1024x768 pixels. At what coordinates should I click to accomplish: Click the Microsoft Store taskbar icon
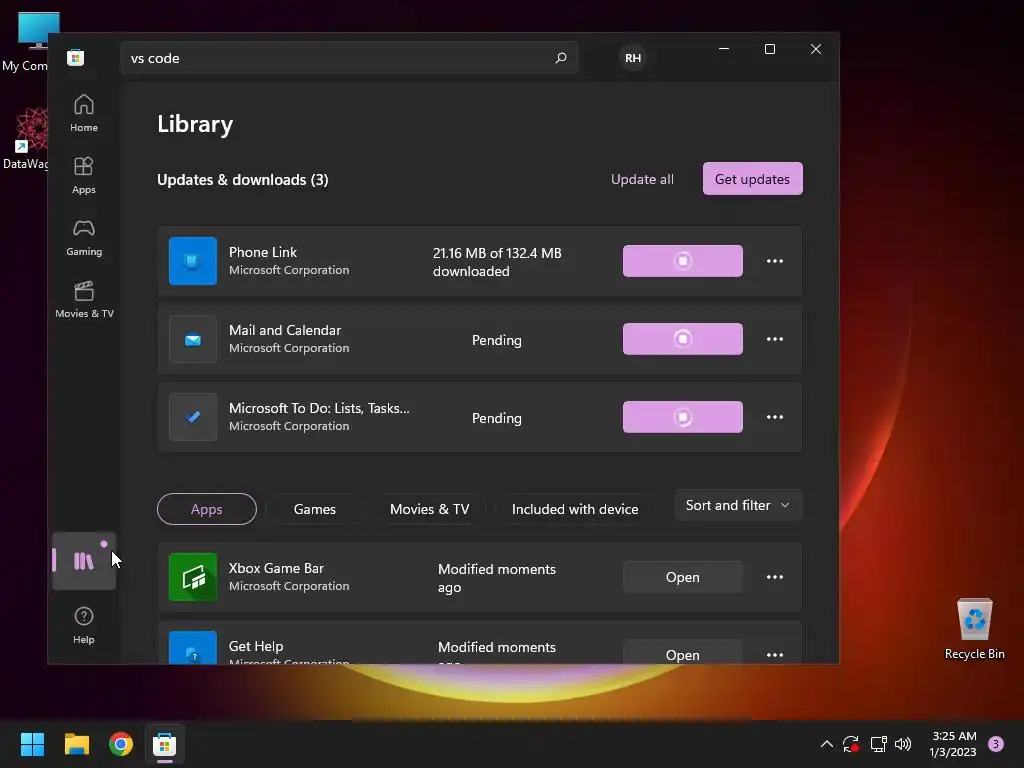click(165, 744)
